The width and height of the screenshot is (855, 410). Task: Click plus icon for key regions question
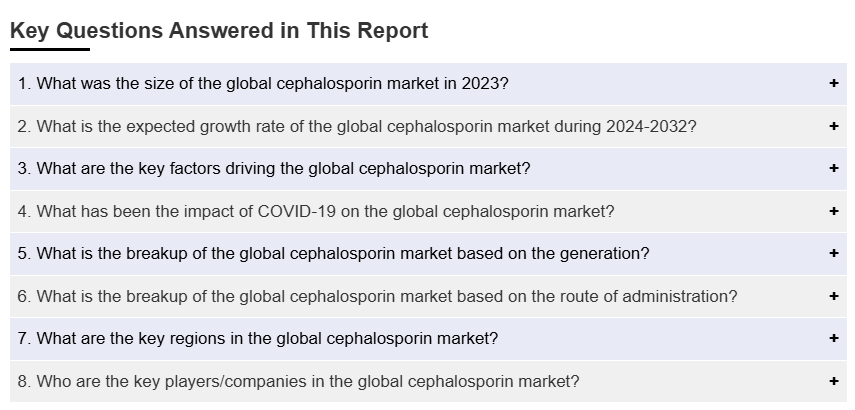(833, 339)
